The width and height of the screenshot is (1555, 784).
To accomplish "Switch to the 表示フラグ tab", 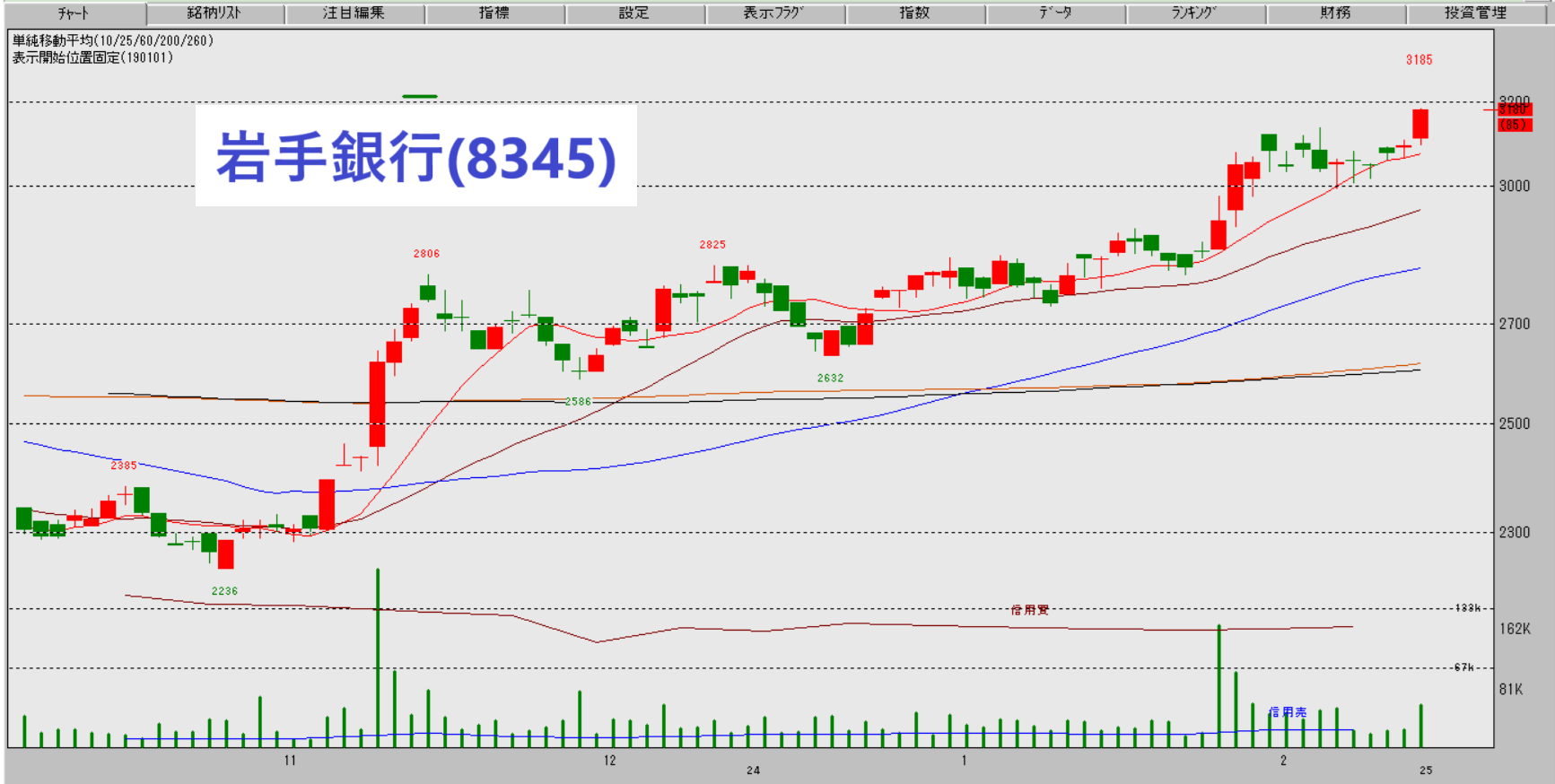I will coord(774,13).
